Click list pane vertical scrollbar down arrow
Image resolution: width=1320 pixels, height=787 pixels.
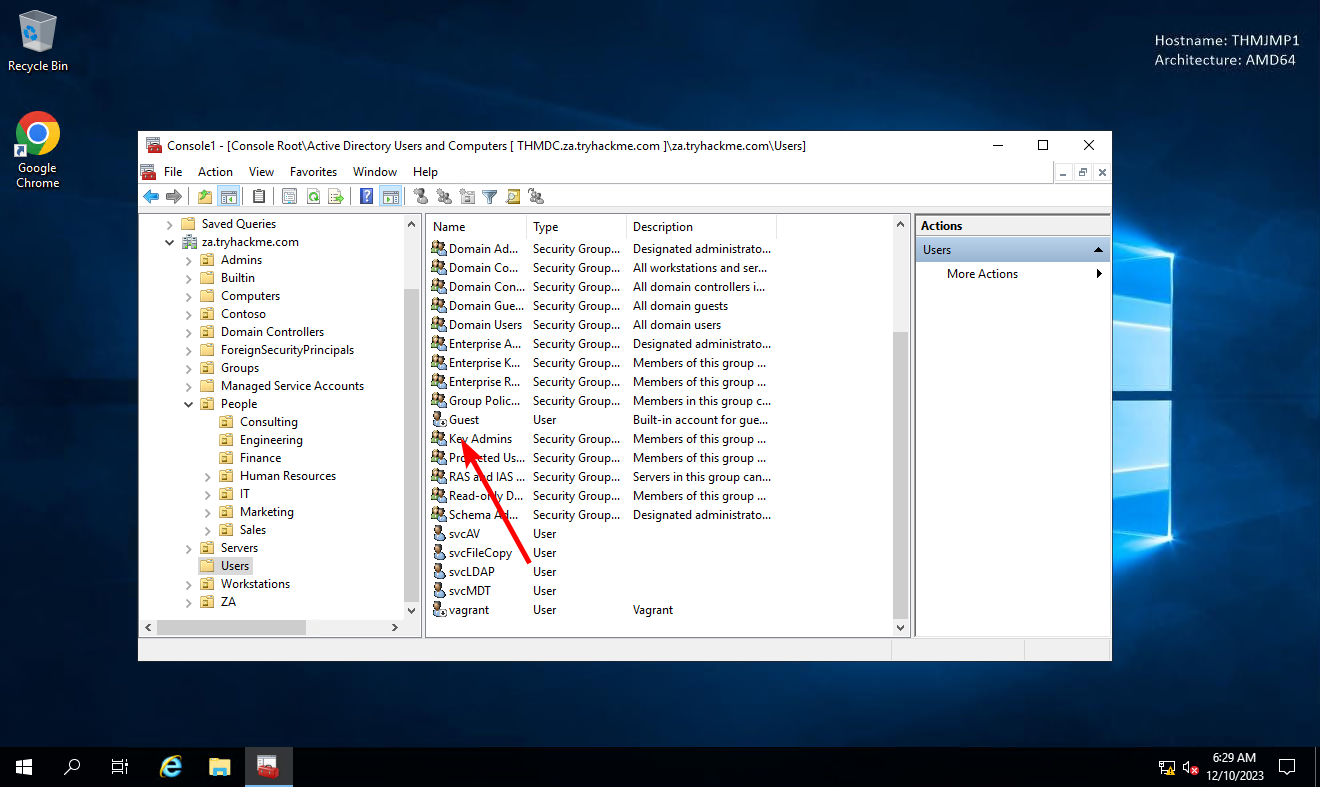point(901,628)
